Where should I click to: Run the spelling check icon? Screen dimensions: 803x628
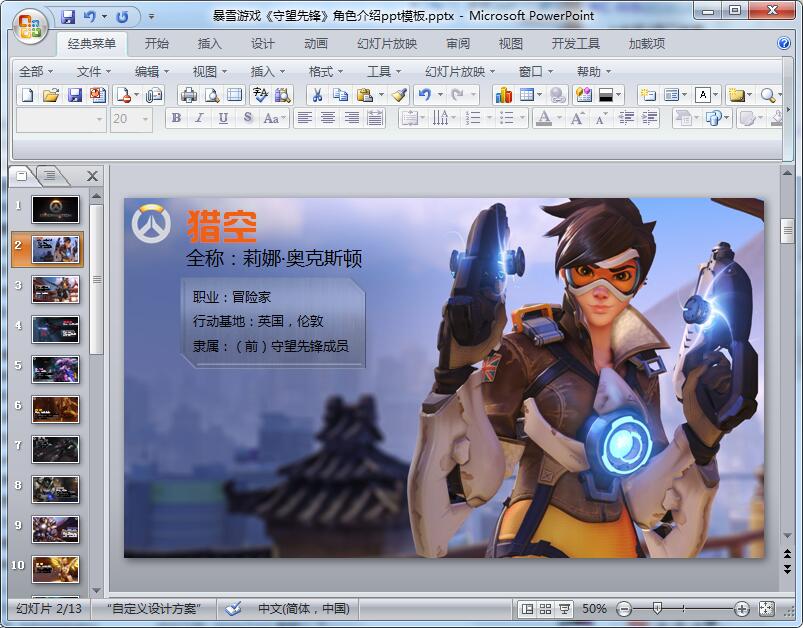click(260, 95)
